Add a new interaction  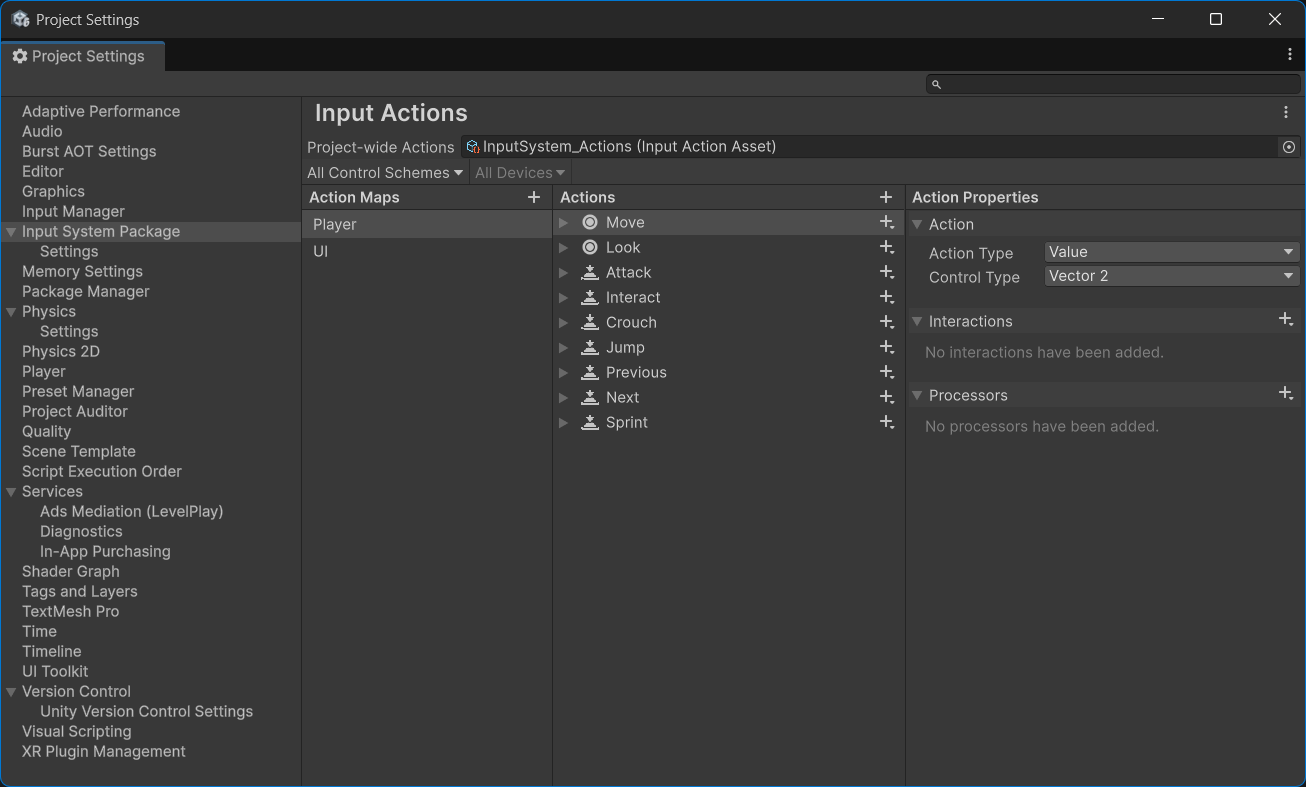[1286, 320]
